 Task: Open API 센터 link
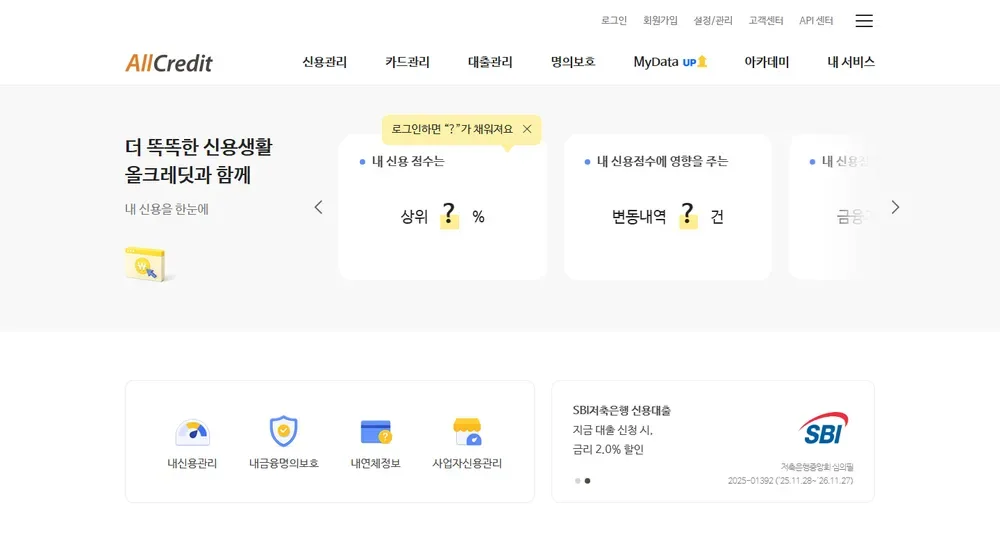(x=816, y=20)
